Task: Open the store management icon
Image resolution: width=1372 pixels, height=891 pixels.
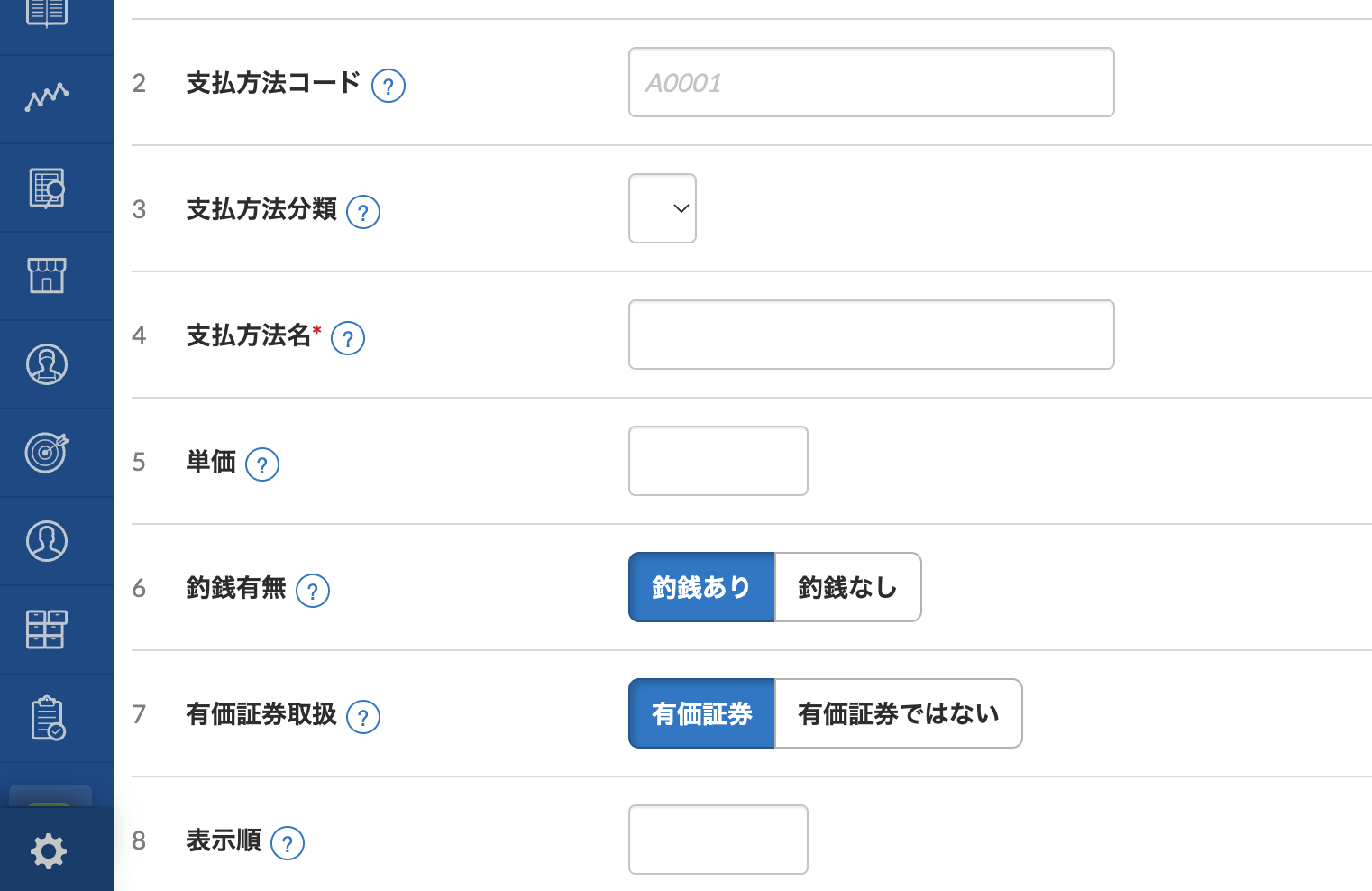Action: [x=47, y=275]
